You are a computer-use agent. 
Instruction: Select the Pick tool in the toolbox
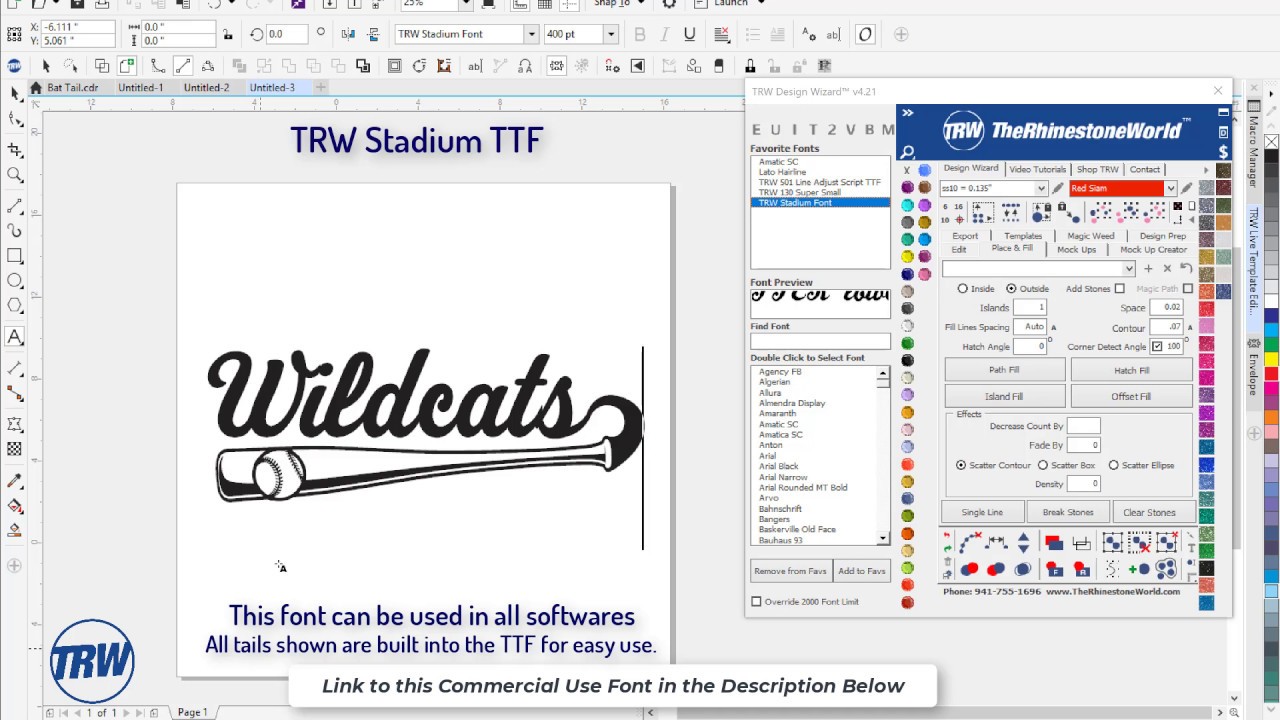[14, 93]
